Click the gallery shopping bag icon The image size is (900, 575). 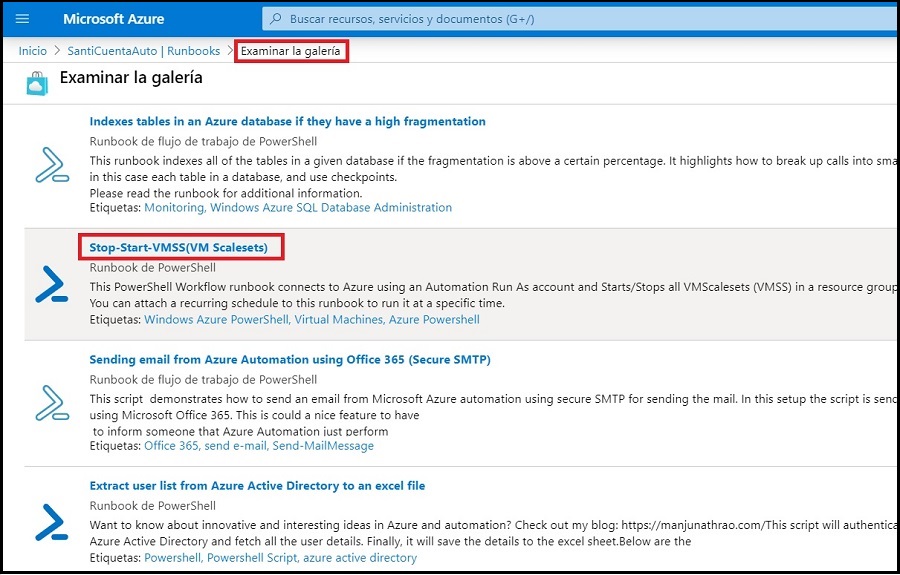(37, 83)
